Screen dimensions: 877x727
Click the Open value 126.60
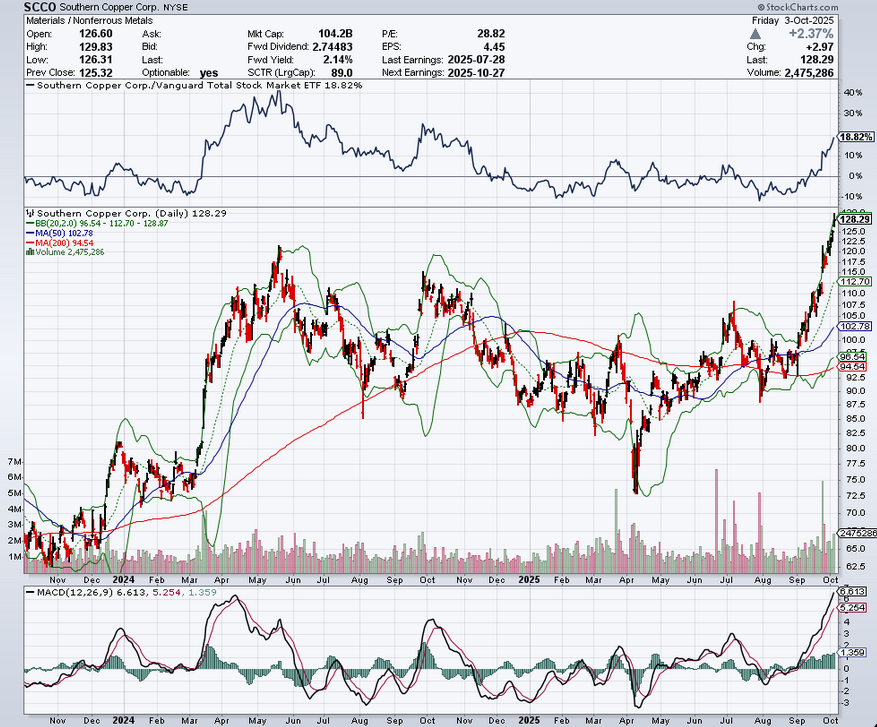pyautogui.click(x=96, y=34)
